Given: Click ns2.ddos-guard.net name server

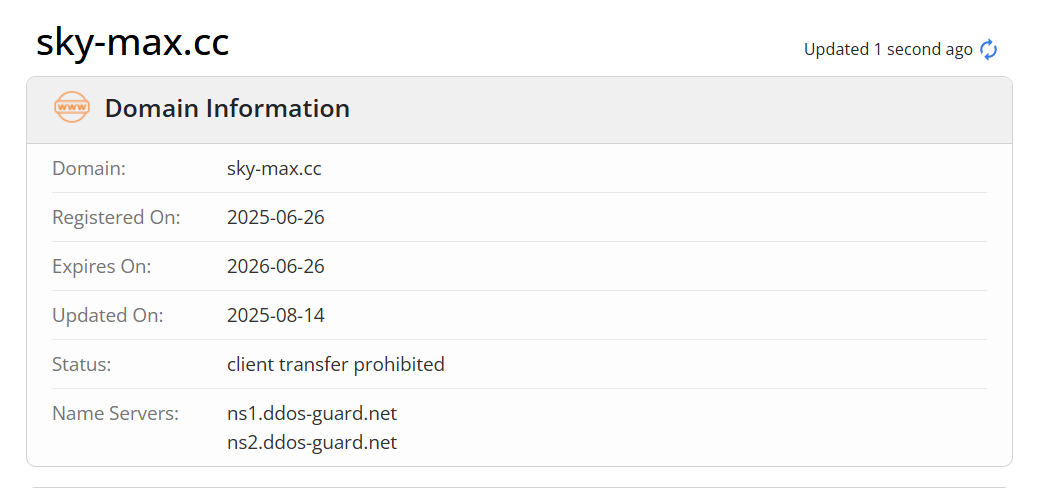Looking at the screenshot, I should [x=312, y=442].
